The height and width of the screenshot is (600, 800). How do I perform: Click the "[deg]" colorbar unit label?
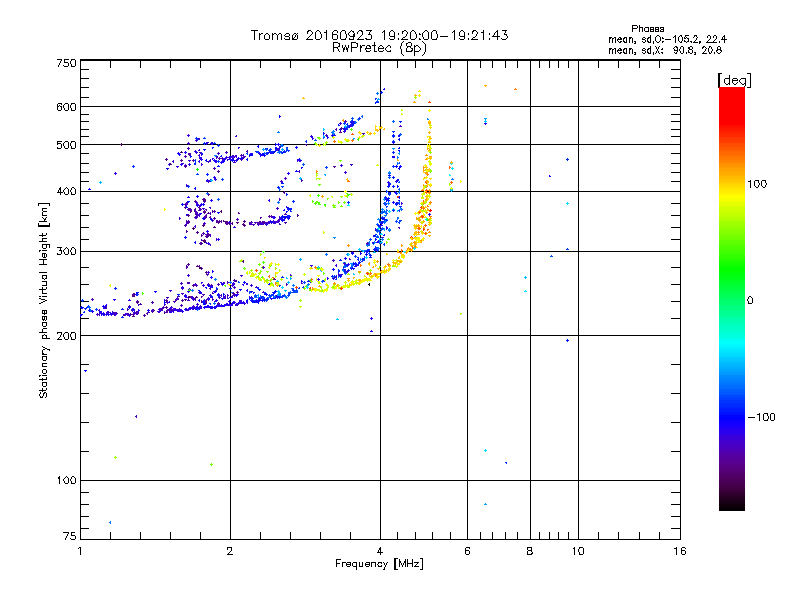pos(734,80)
